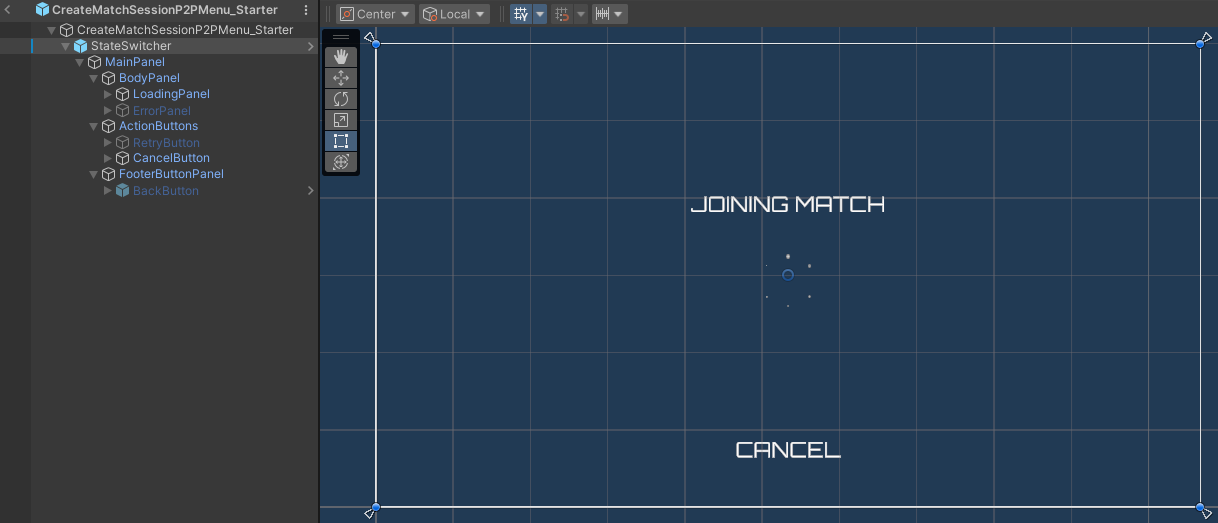Collapse the FooterButtonPanel node
The image size is (1218, 523).
point(94,174)
